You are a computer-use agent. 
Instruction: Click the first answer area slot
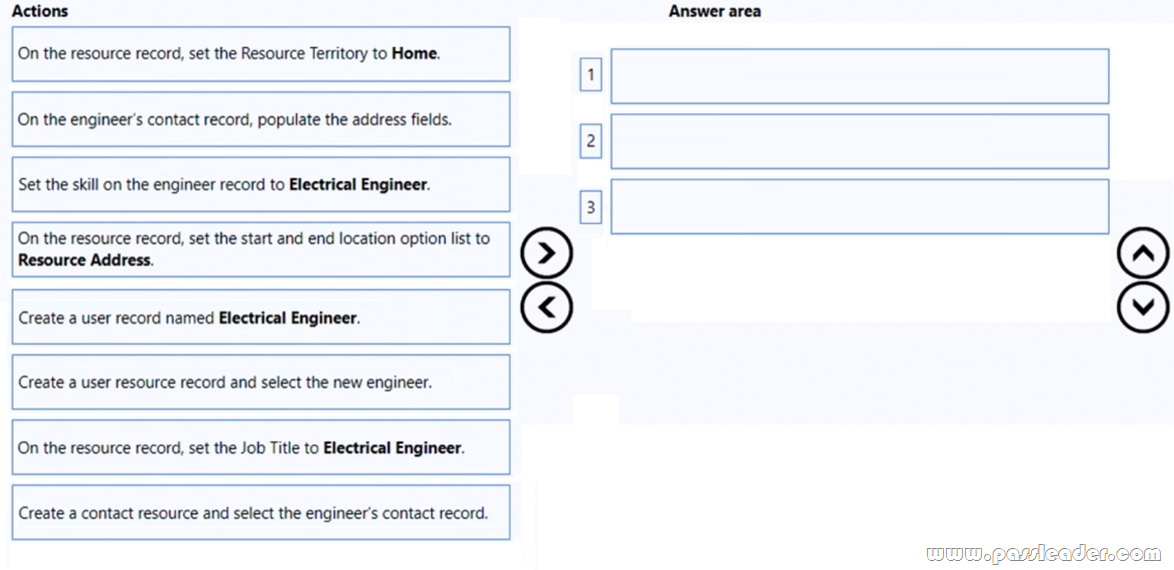click(x=859, y=76)
